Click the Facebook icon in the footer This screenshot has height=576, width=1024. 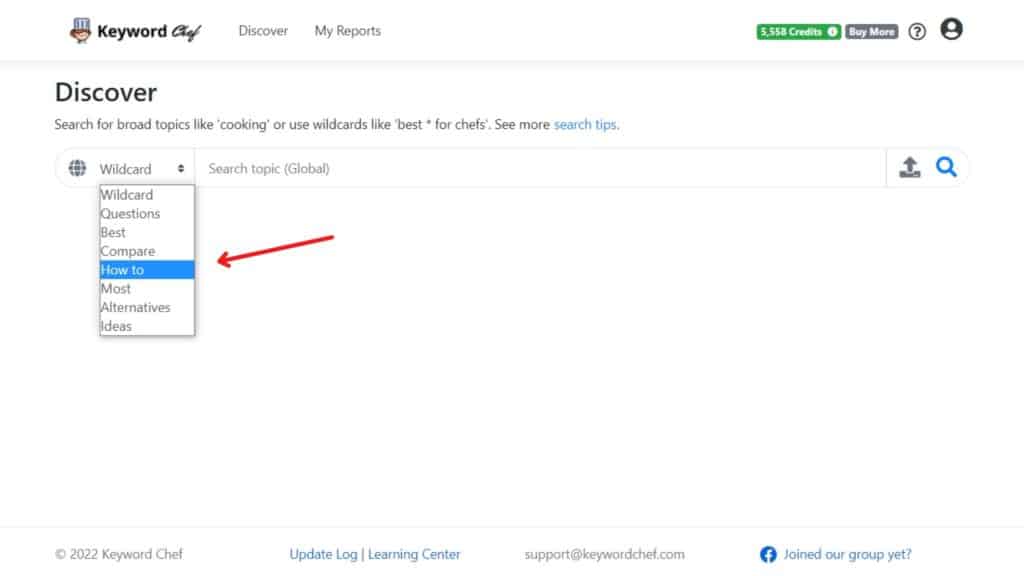(x=768, y=554)
